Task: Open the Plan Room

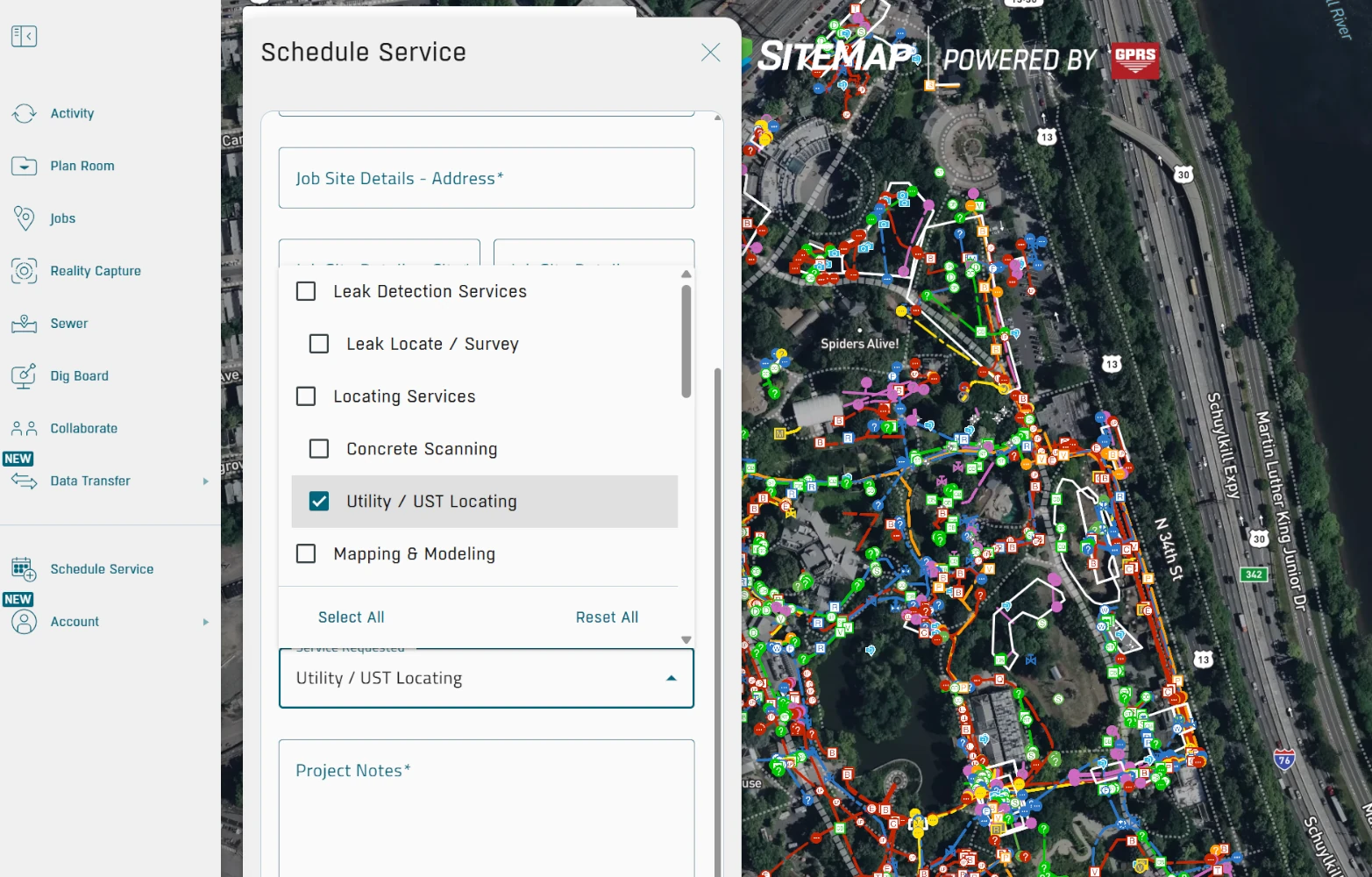Action: click(x=82, y=166)
